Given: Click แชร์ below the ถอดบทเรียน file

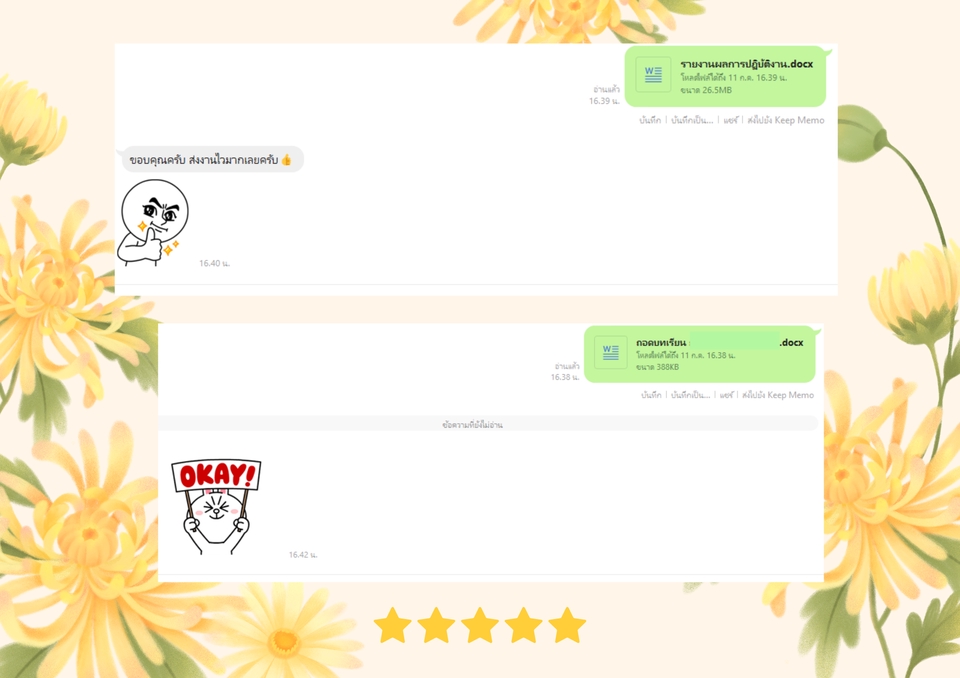Looking at the screenshot, I should tap(726, 395).
